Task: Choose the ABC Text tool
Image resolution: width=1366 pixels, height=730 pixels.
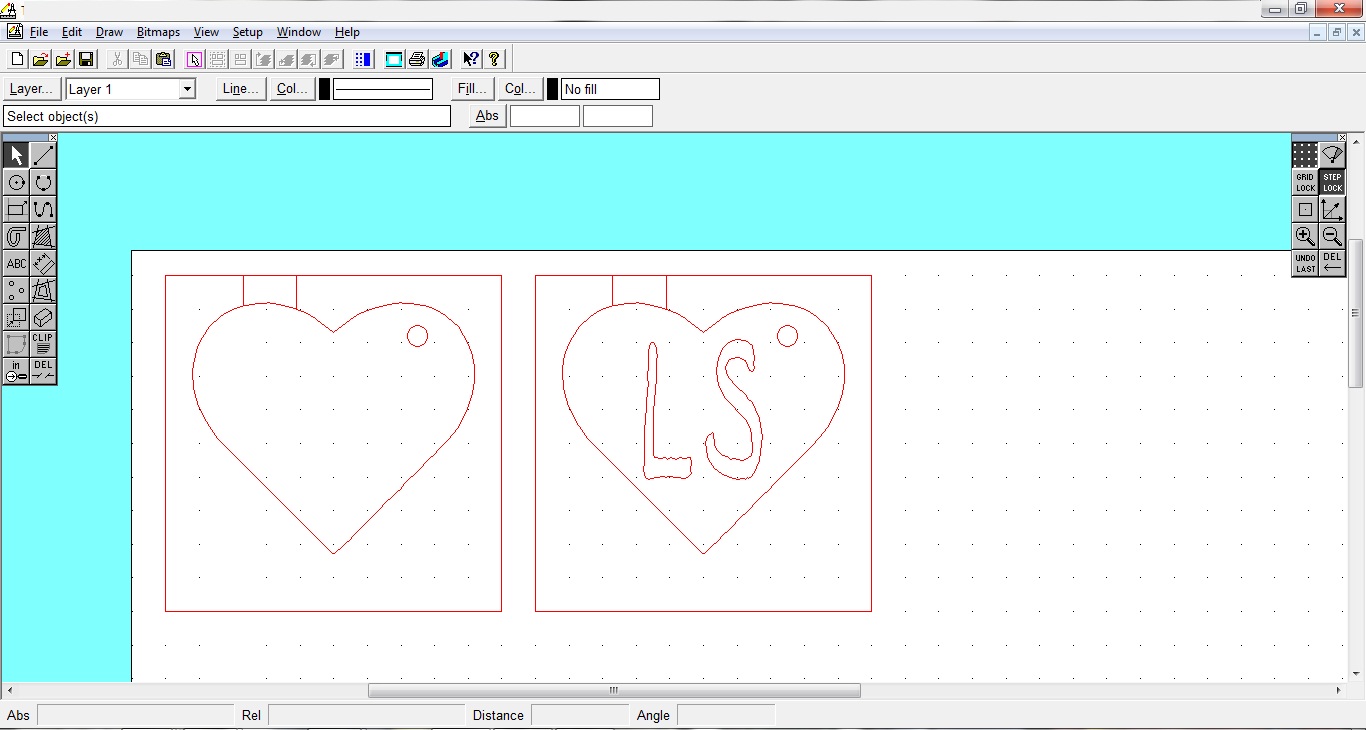Action: point(16,263)
